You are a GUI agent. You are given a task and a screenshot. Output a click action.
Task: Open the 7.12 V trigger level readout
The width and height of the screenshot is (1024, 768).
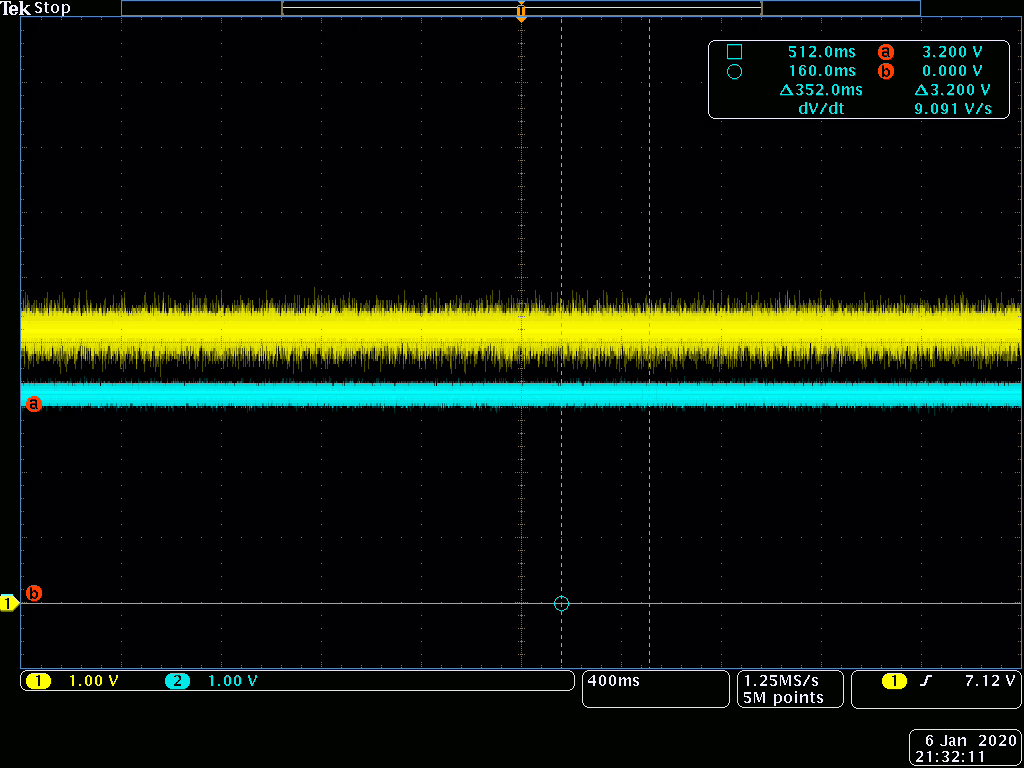coord(990,681)
